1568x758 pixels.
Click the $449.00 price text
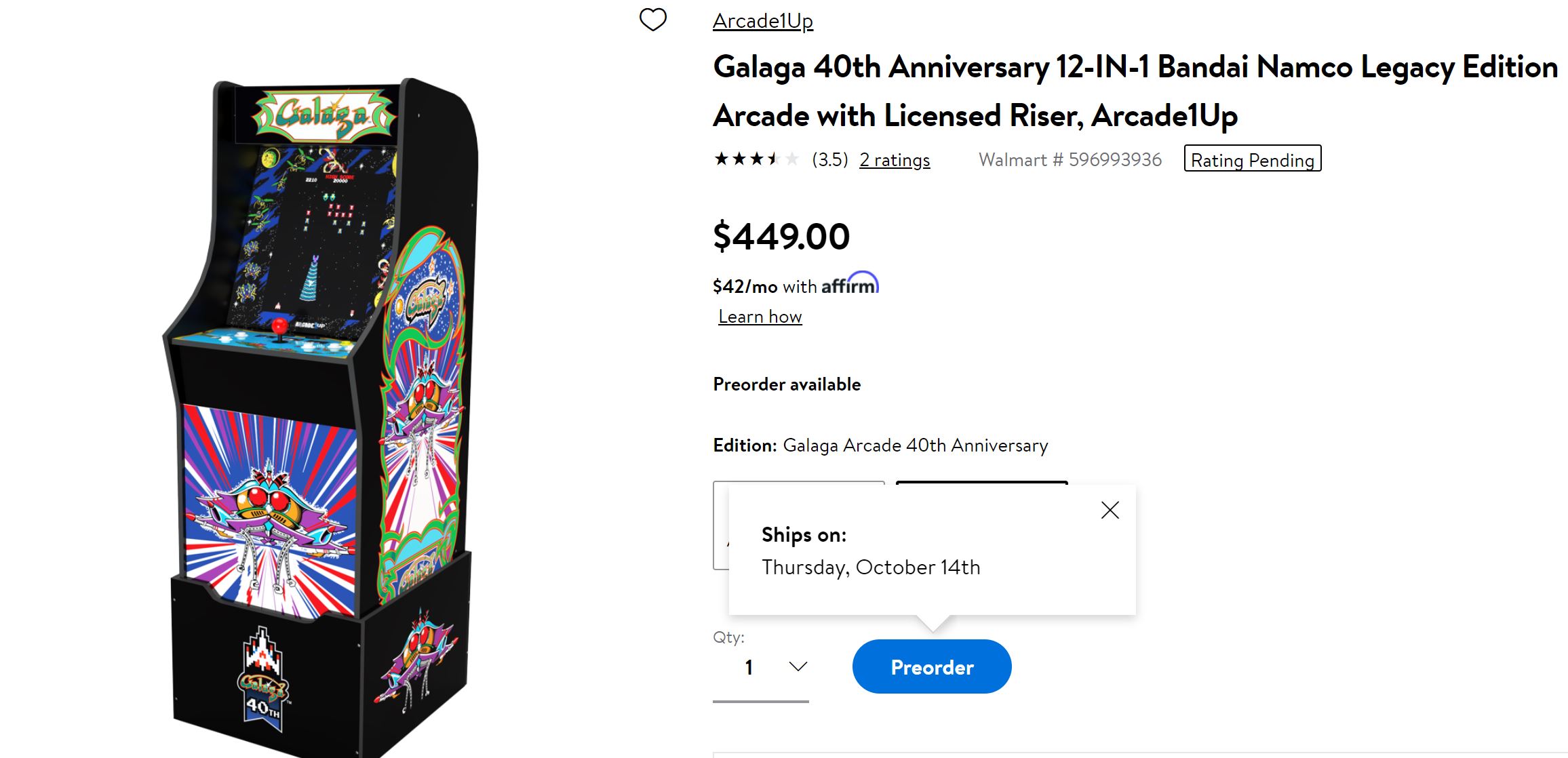click(781, 237)
